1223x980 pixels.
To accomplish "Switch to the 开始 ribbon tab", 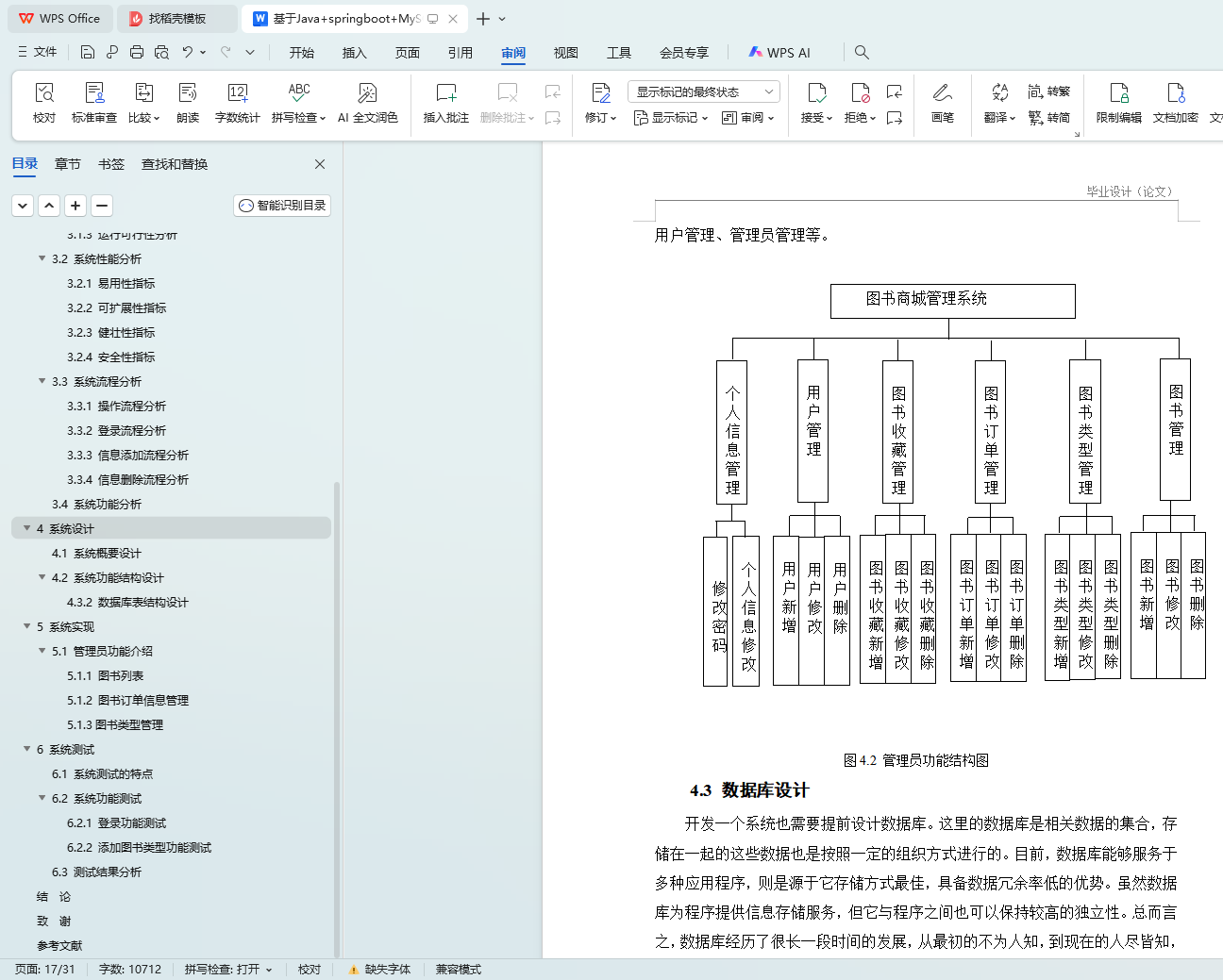I will (x=302, y=53).
